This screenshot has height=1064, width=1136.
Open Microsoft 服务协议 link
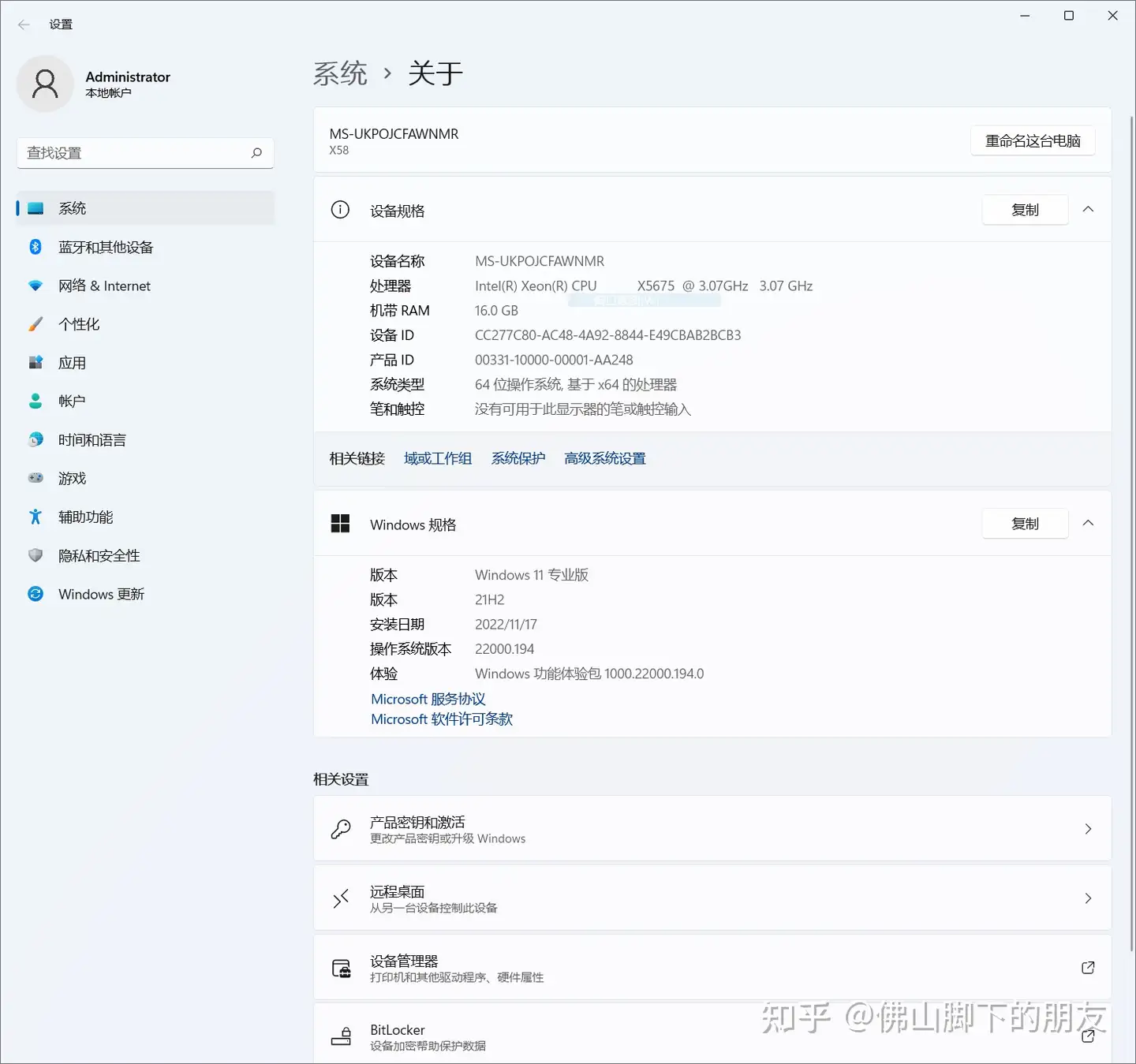click(x=428, y=699)
